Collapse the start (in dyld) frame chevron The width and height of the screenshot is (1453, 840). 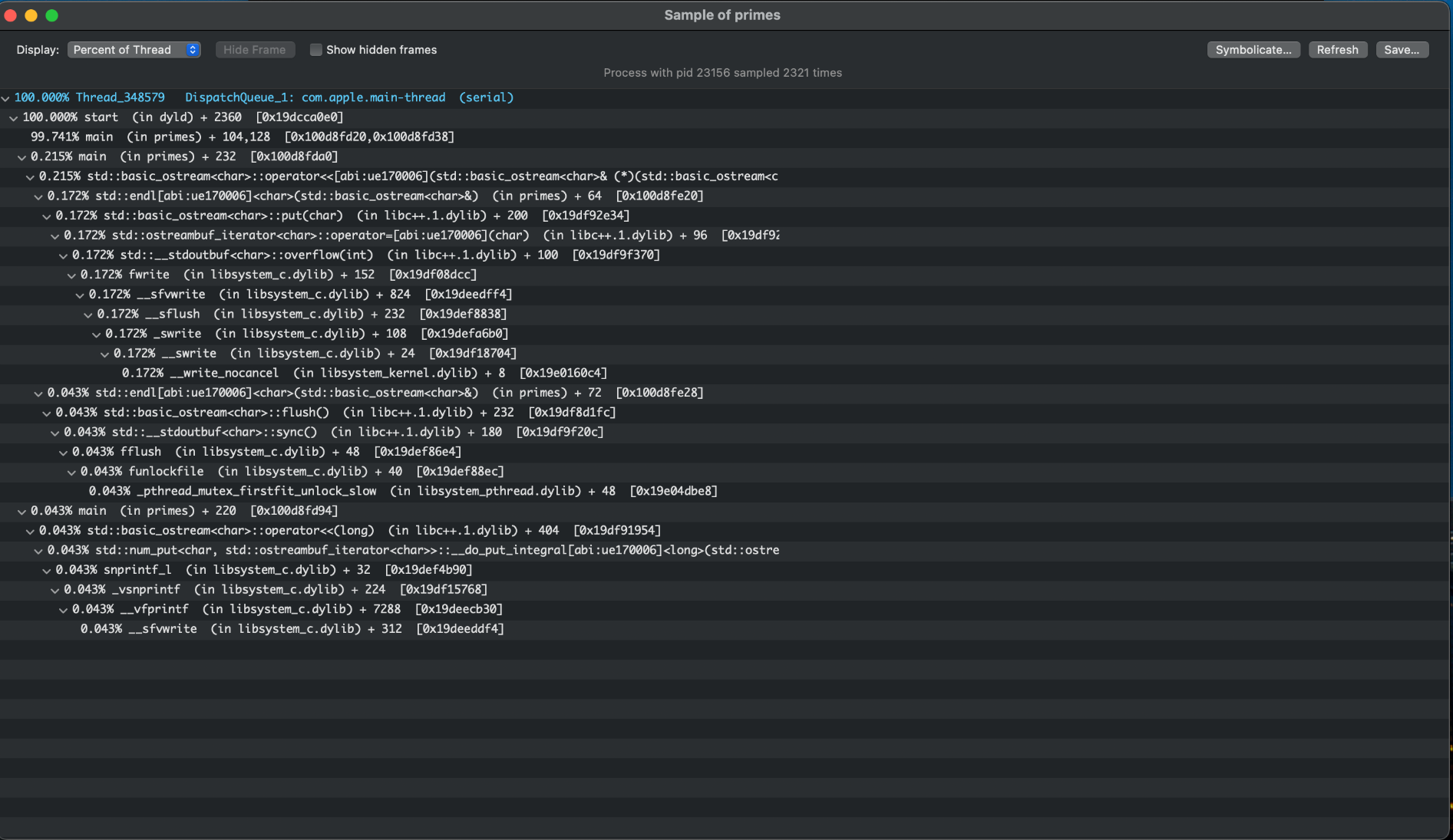click(x=14, y=118)
